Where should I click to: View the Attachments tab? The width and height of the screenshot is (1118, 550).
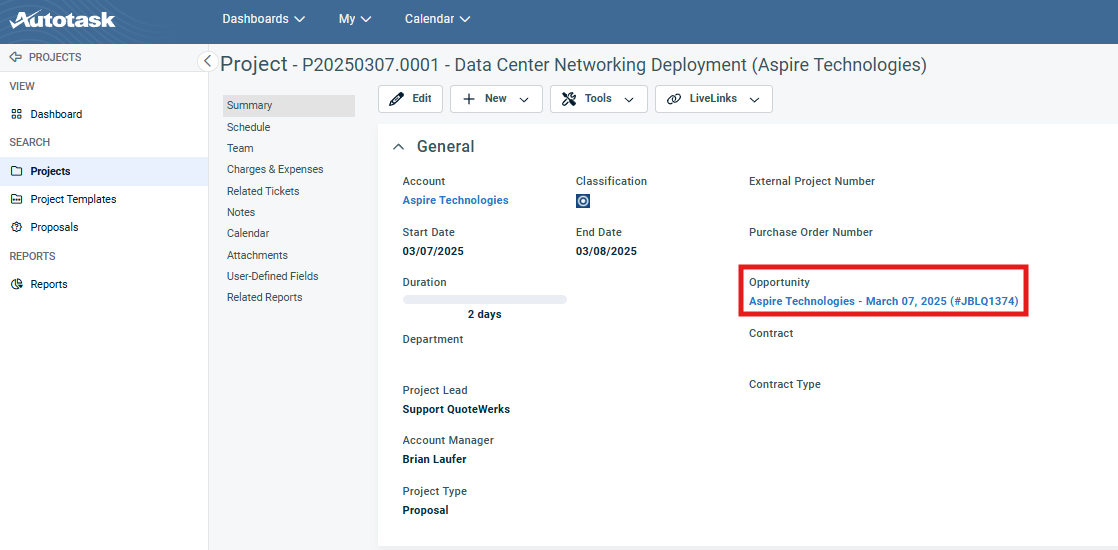point(257,255)
